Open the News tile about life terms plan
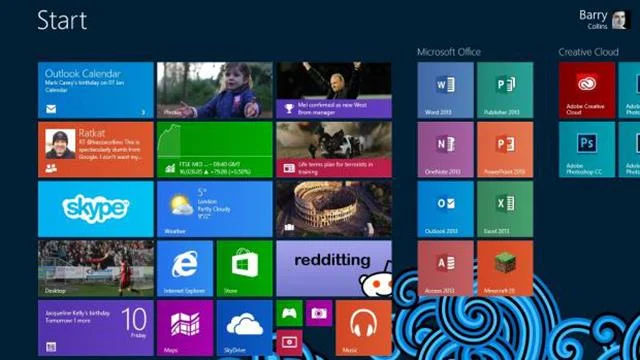The height and width of the screenshot is (360, 640). (334, 150)
